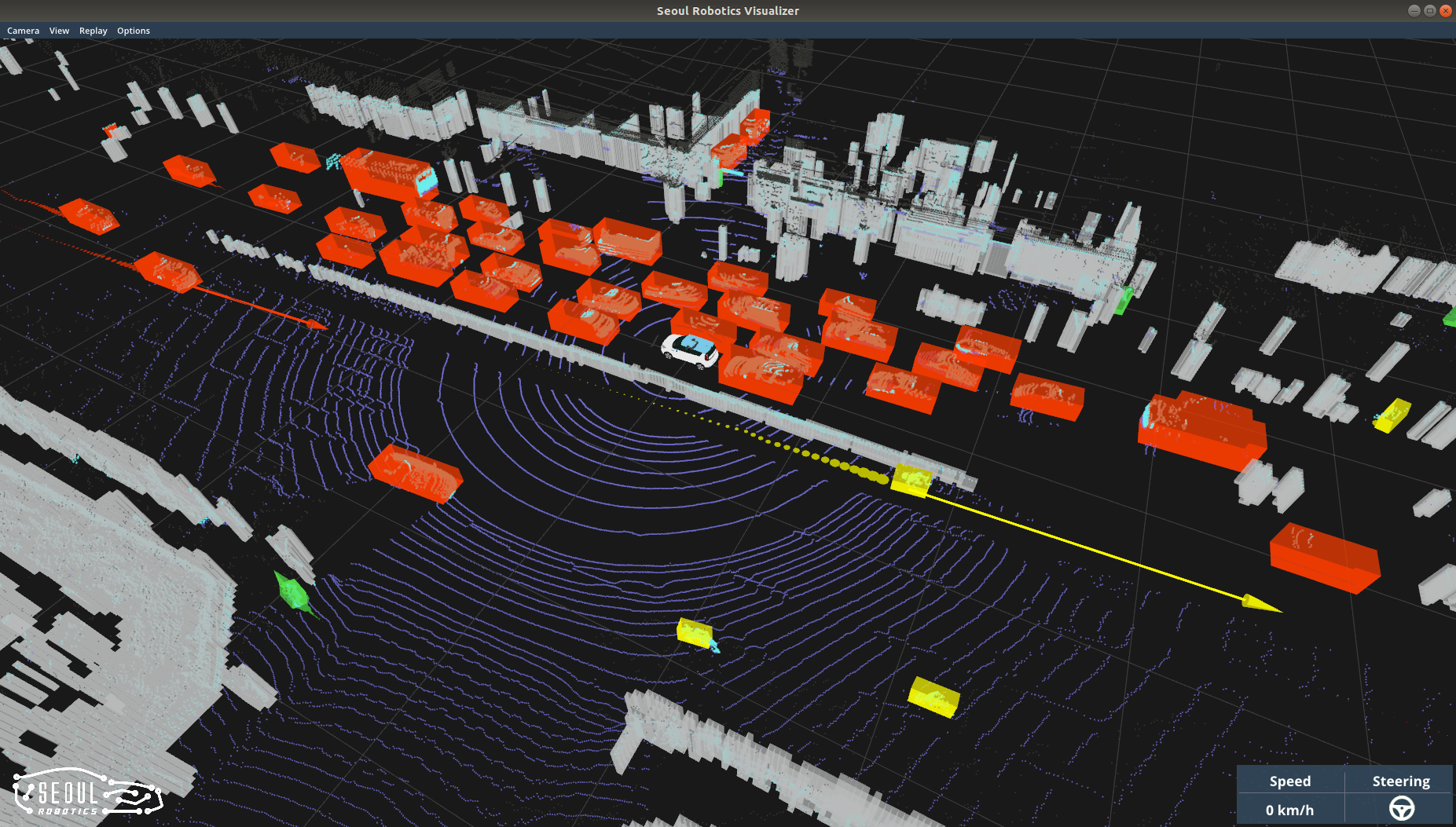
Task: Open the Options menu
Action: (x=134, y=31)
